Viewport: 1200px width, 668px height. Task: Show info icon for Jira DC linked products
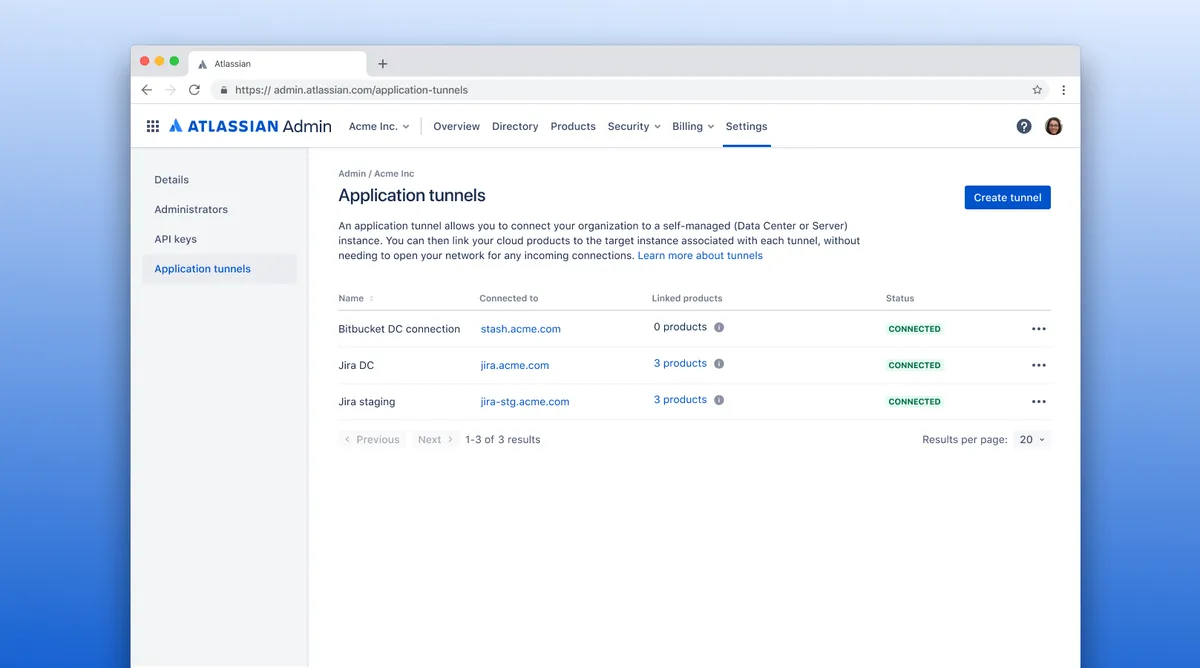click(719, 364)
